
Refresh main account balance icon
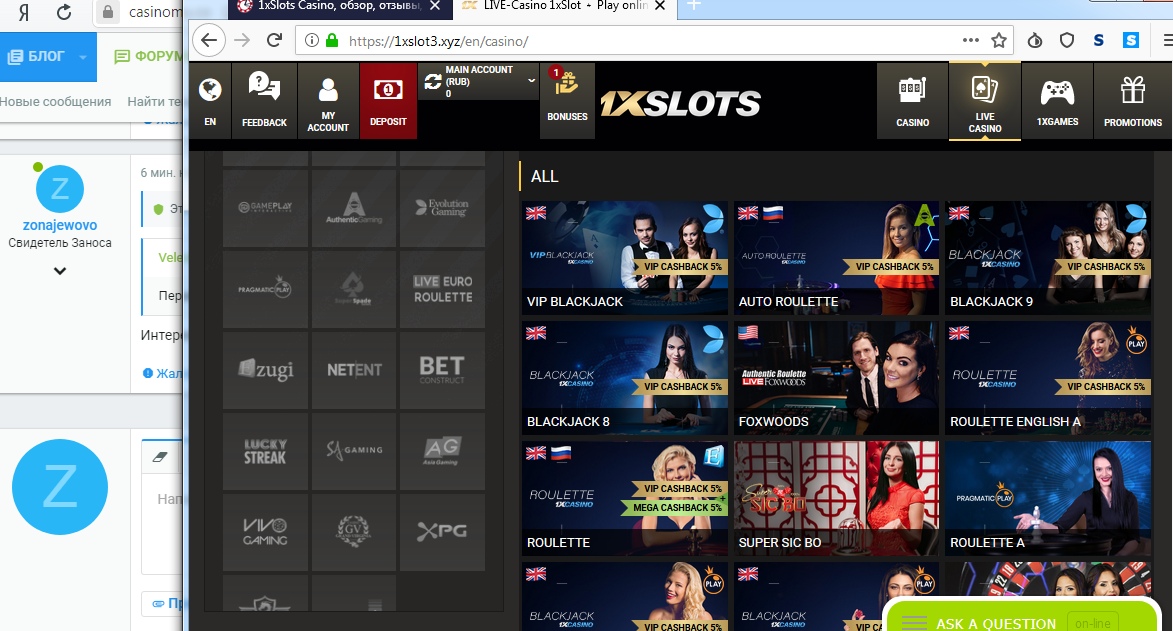[432, 82]
